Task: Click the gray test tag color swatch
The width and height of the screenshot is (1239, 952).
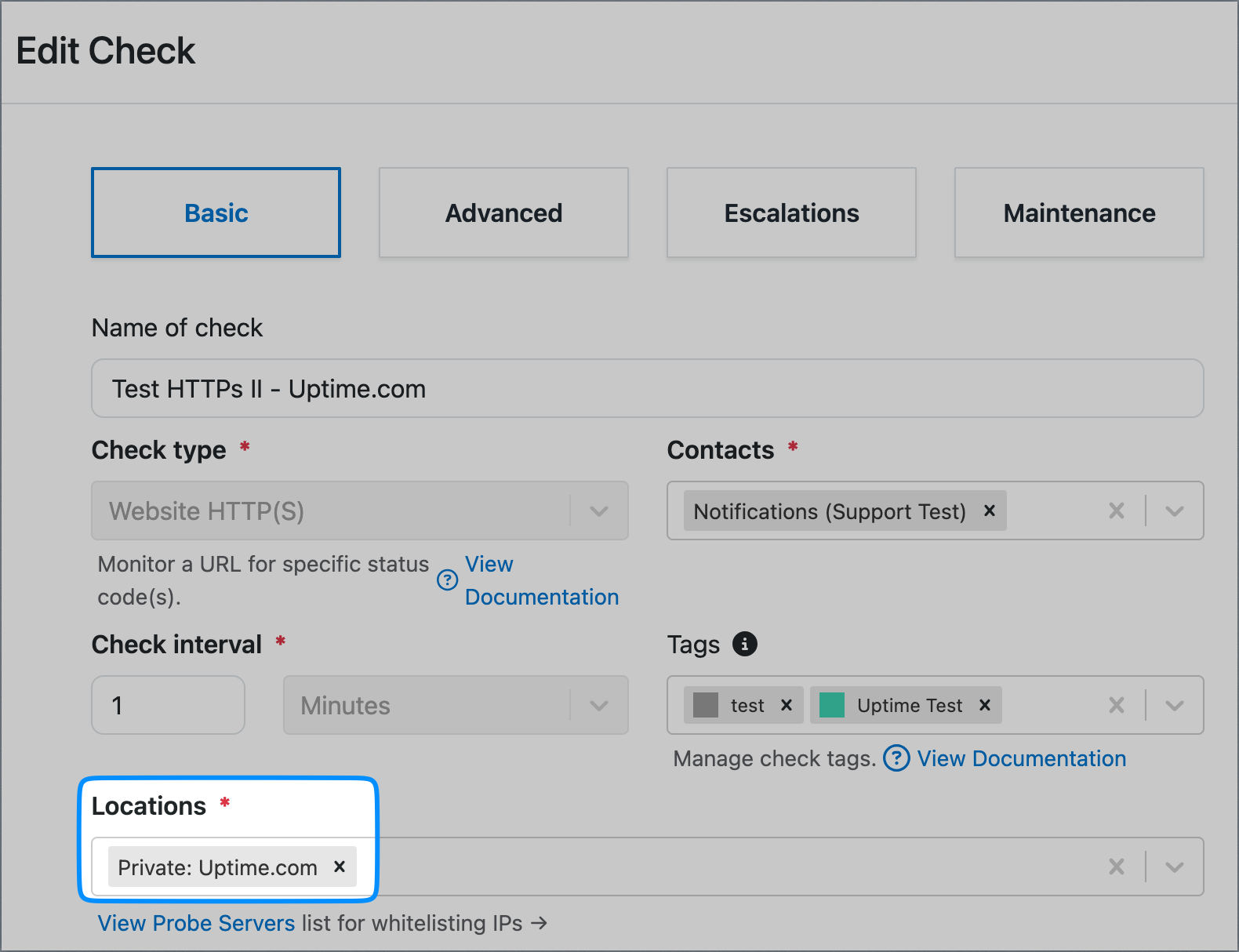Action: [706, 705]
